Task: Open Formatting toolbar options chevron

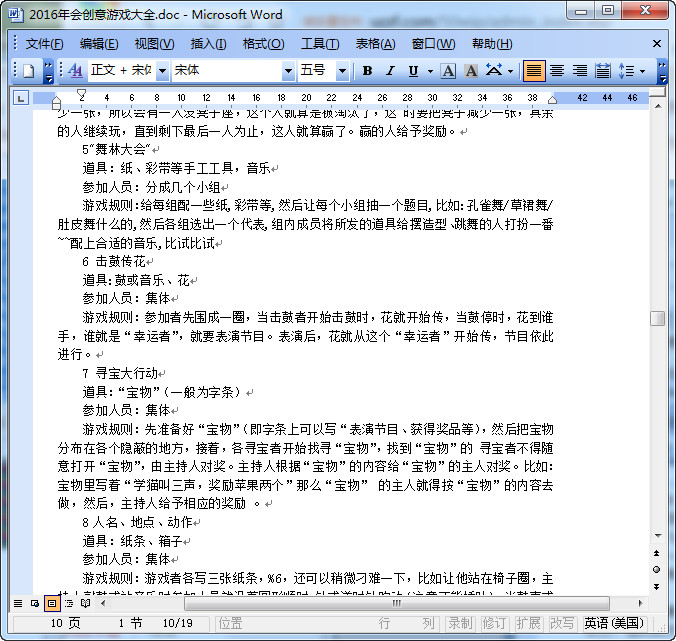Action: 662,71
